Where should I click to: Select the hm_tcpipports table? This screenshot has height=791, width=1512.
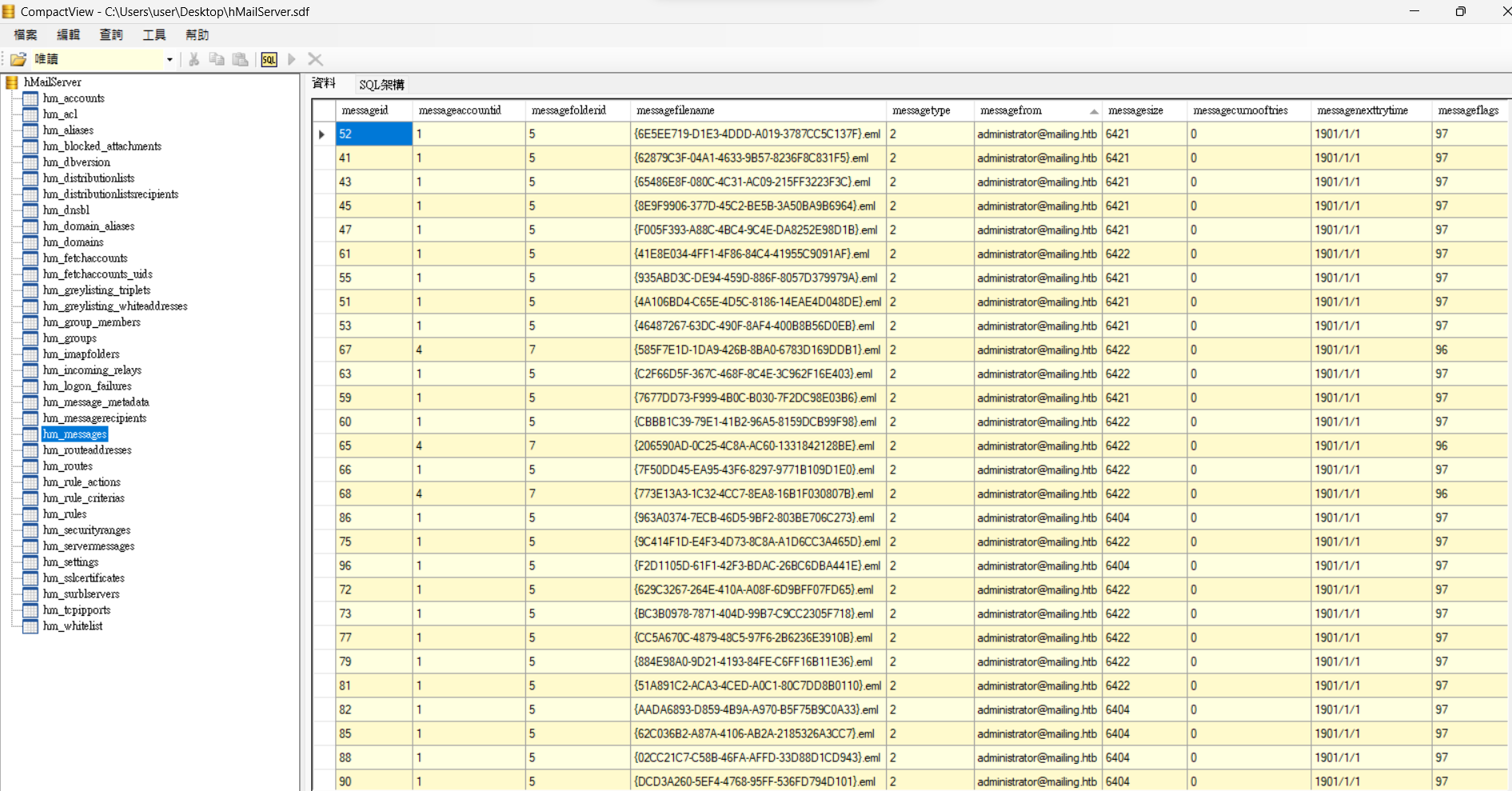77,610
